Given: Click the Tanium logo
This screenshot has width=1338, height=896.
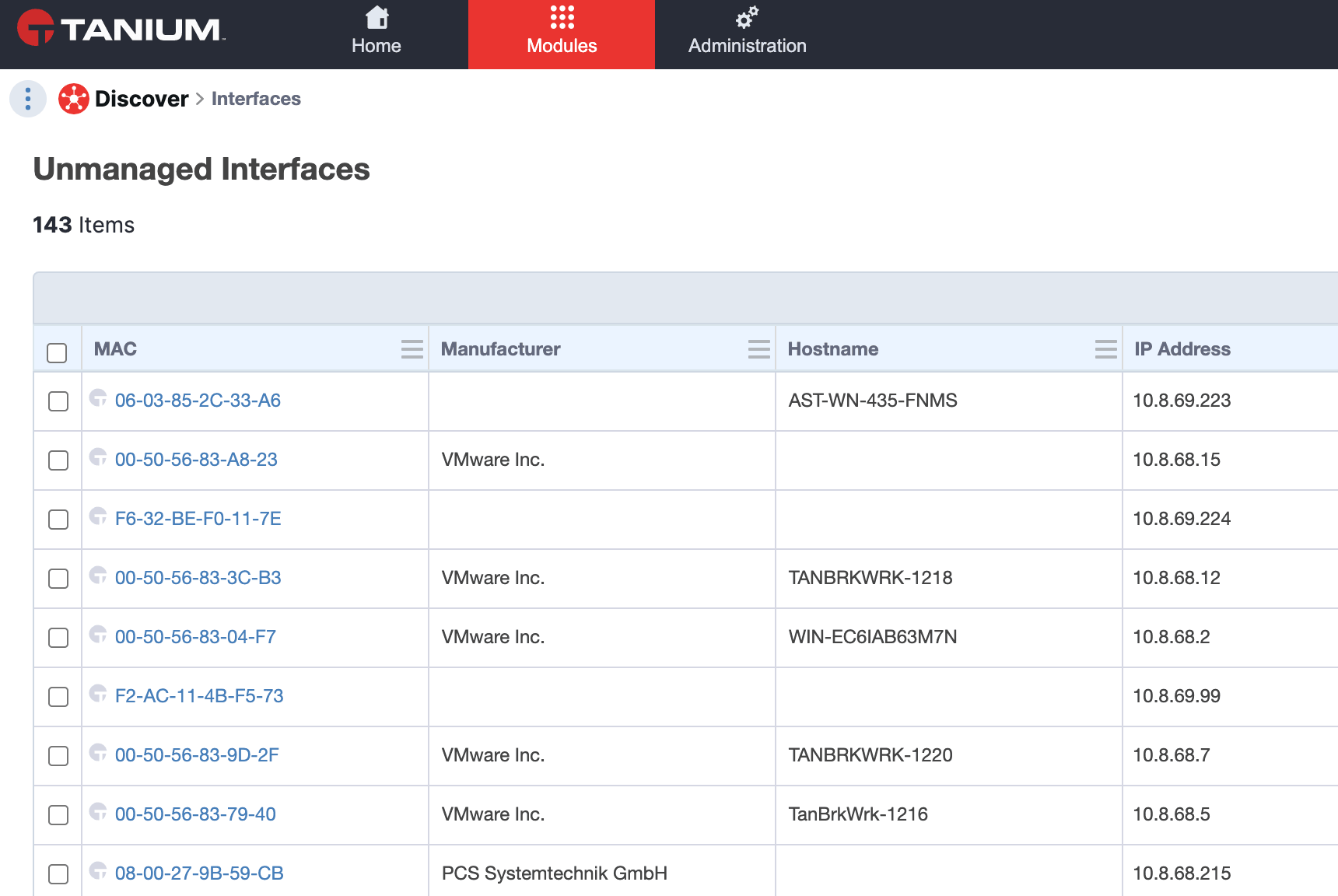Looking at the screenshot, I should pyautogui.click(x=121, y=29).
